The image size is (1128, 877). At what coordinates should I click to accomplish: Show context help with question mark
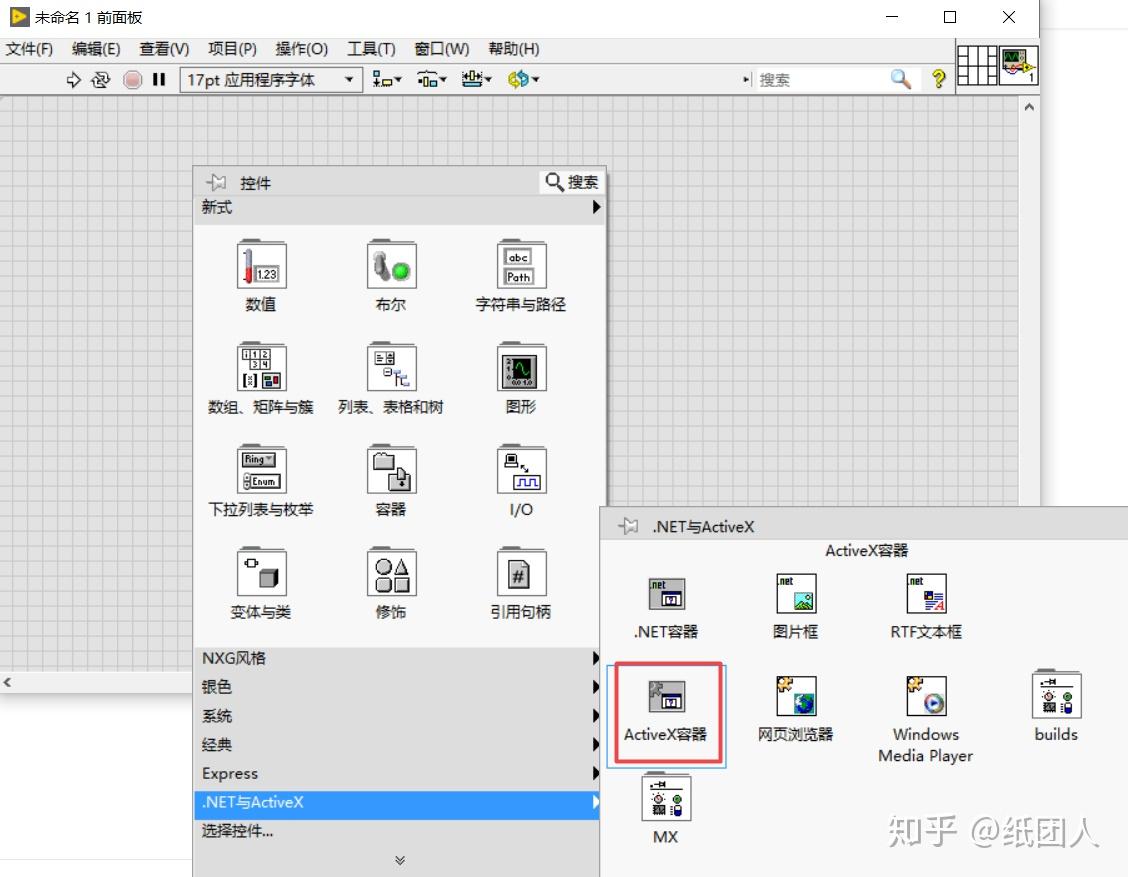click(938, 78)
